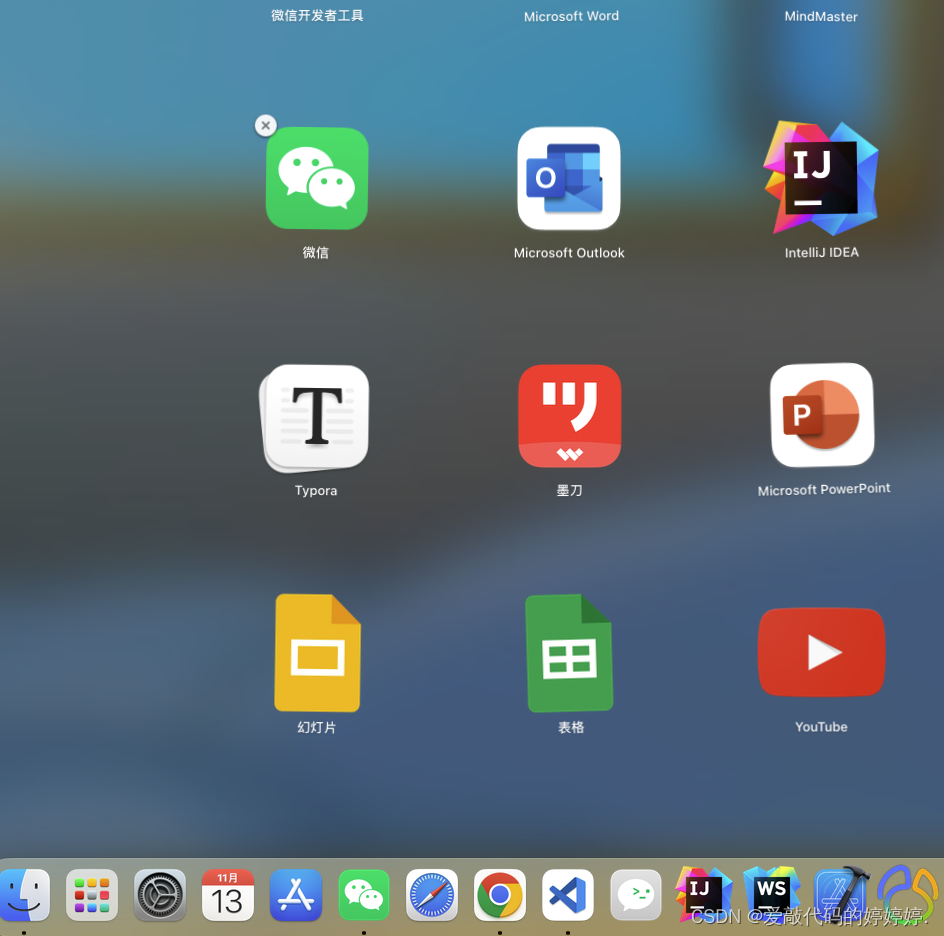Screen dimensions: 944x936
Task: Launch Microsoft PowerPoint
Action: point(822,415)
